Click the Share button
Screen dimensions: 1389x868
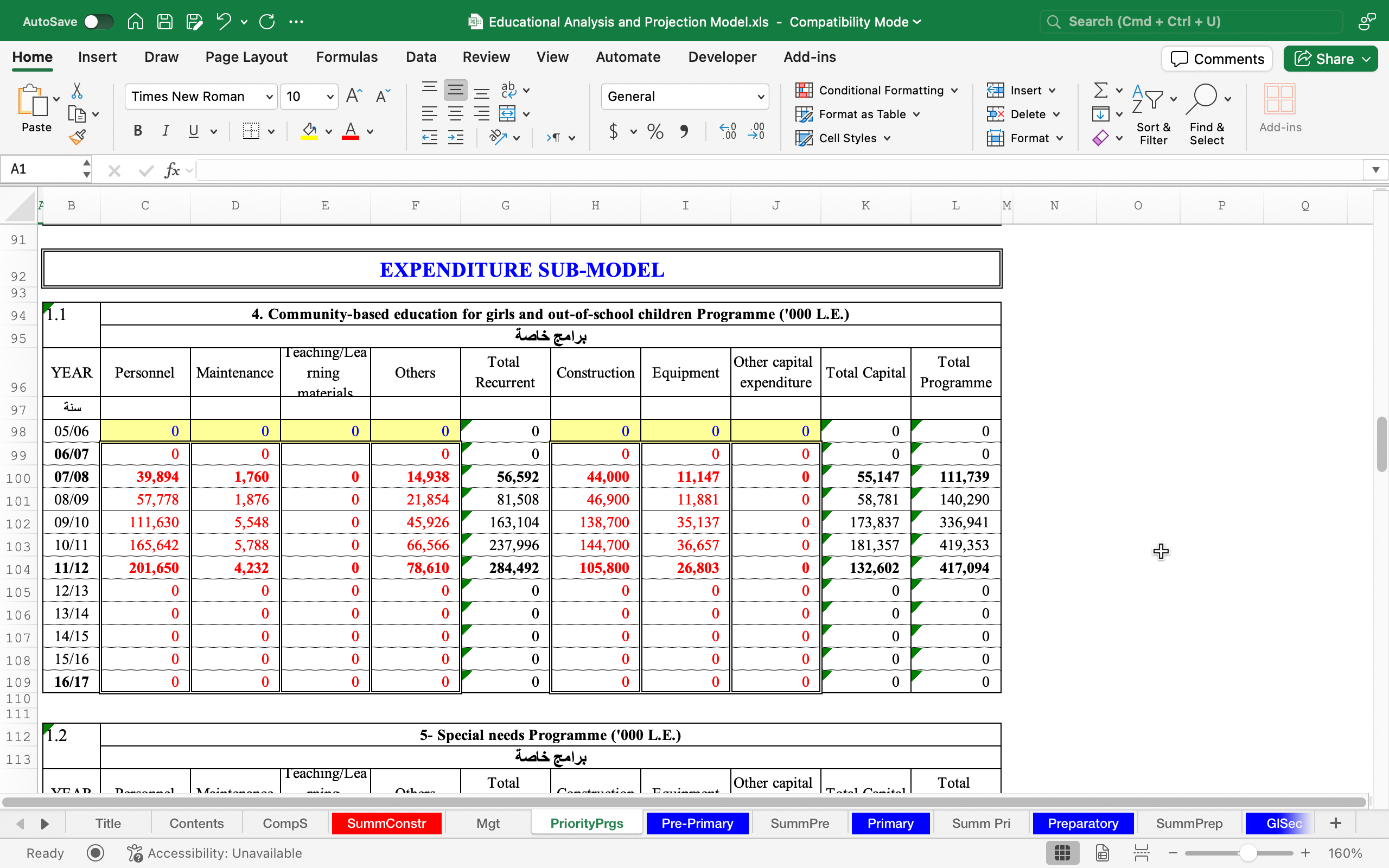tap(1323, 59)
